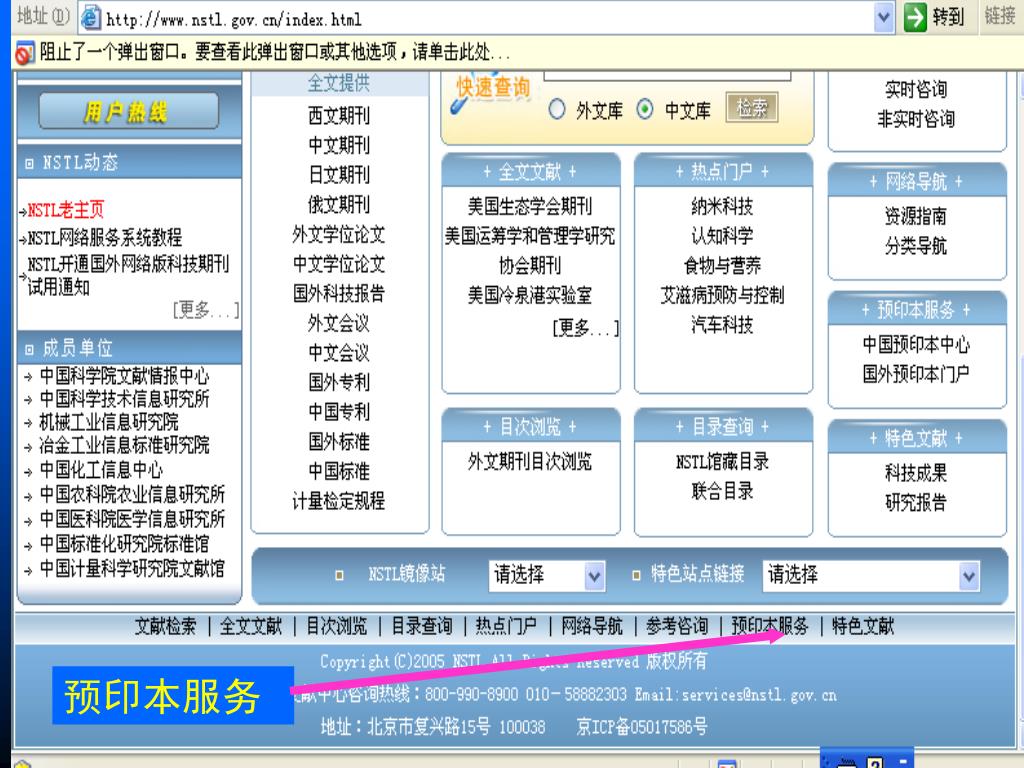Click 更多 under 全文文献 panel

point(585,327)
